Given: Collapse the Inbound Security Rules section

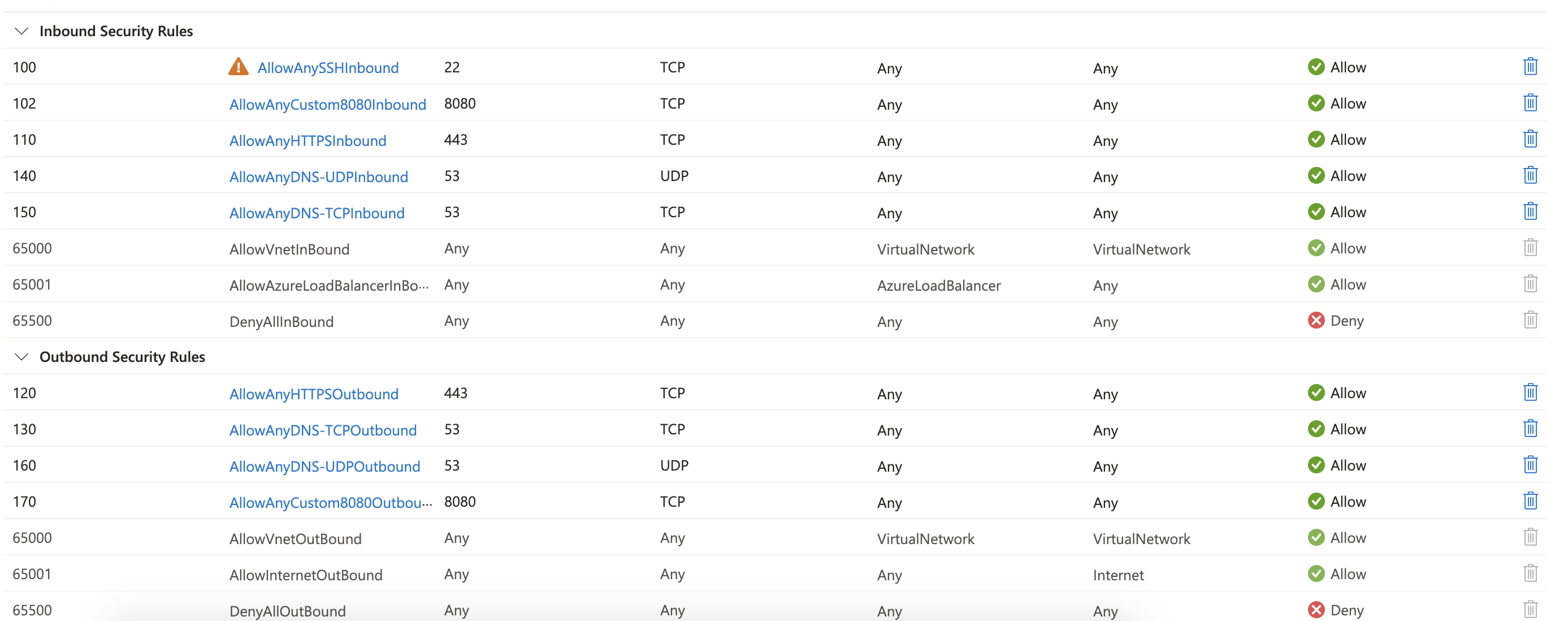Looking at the screenshot, I should point(21,31).
